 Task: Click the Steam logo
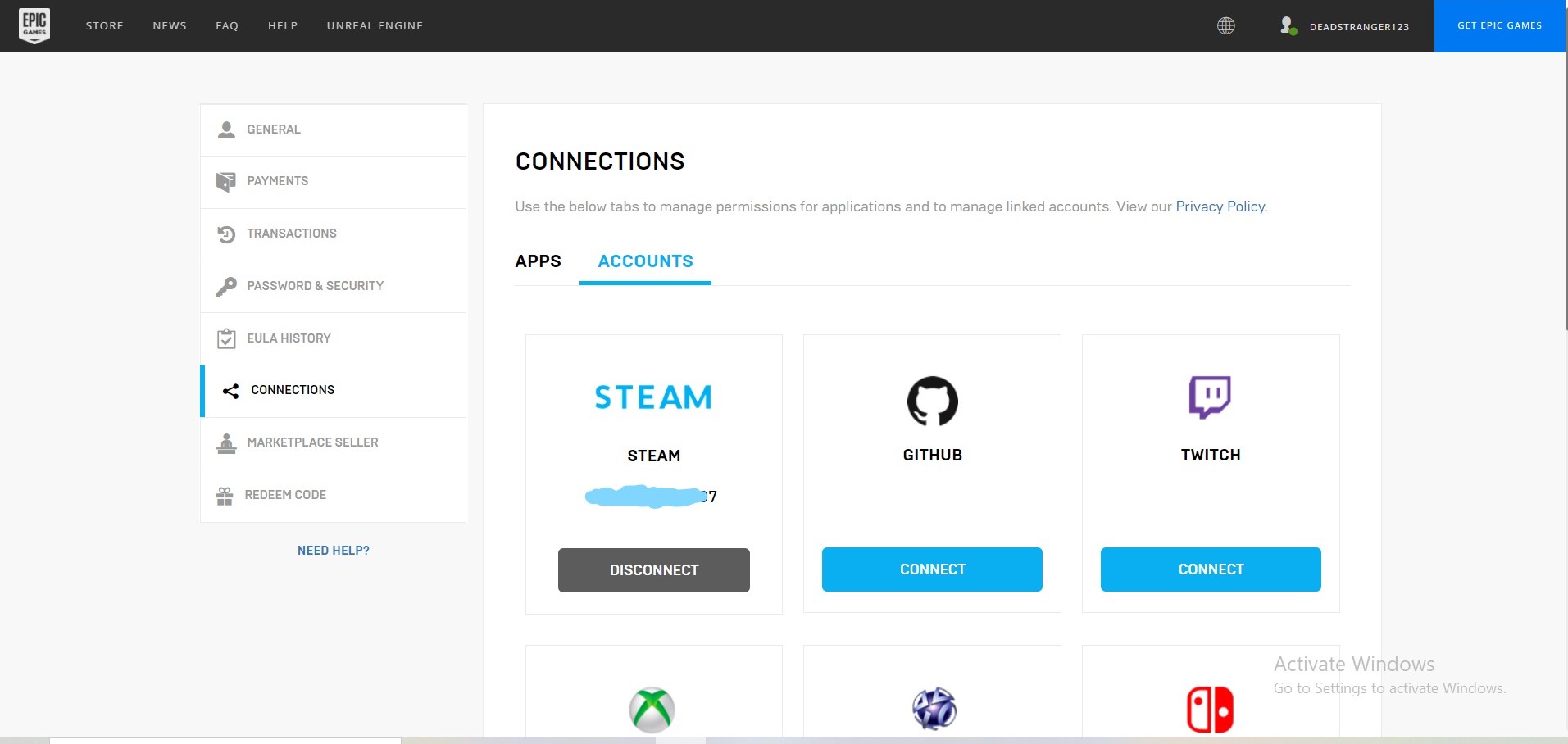click(653, 397)
